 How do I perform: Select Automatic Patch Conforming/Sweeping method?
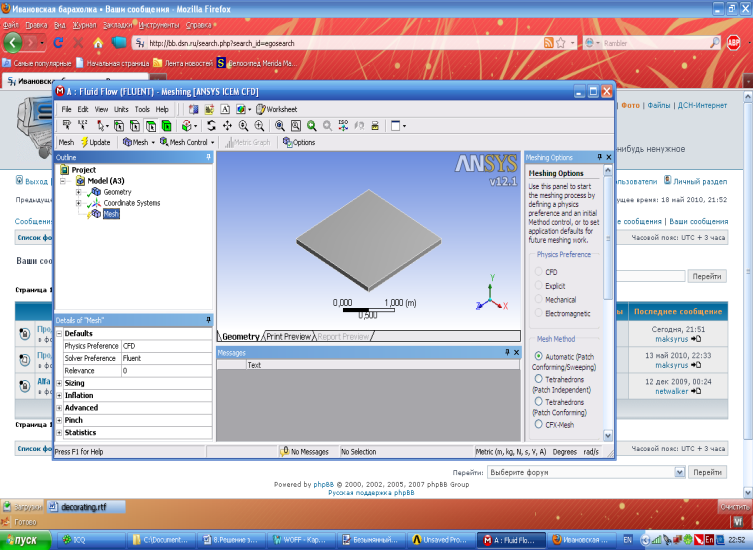538,356
